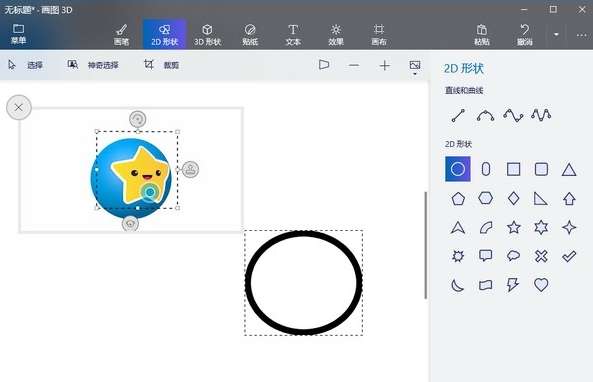Choose the checkmark shape
The height and width of the screenshot is (382, 593).
(569, 256)
